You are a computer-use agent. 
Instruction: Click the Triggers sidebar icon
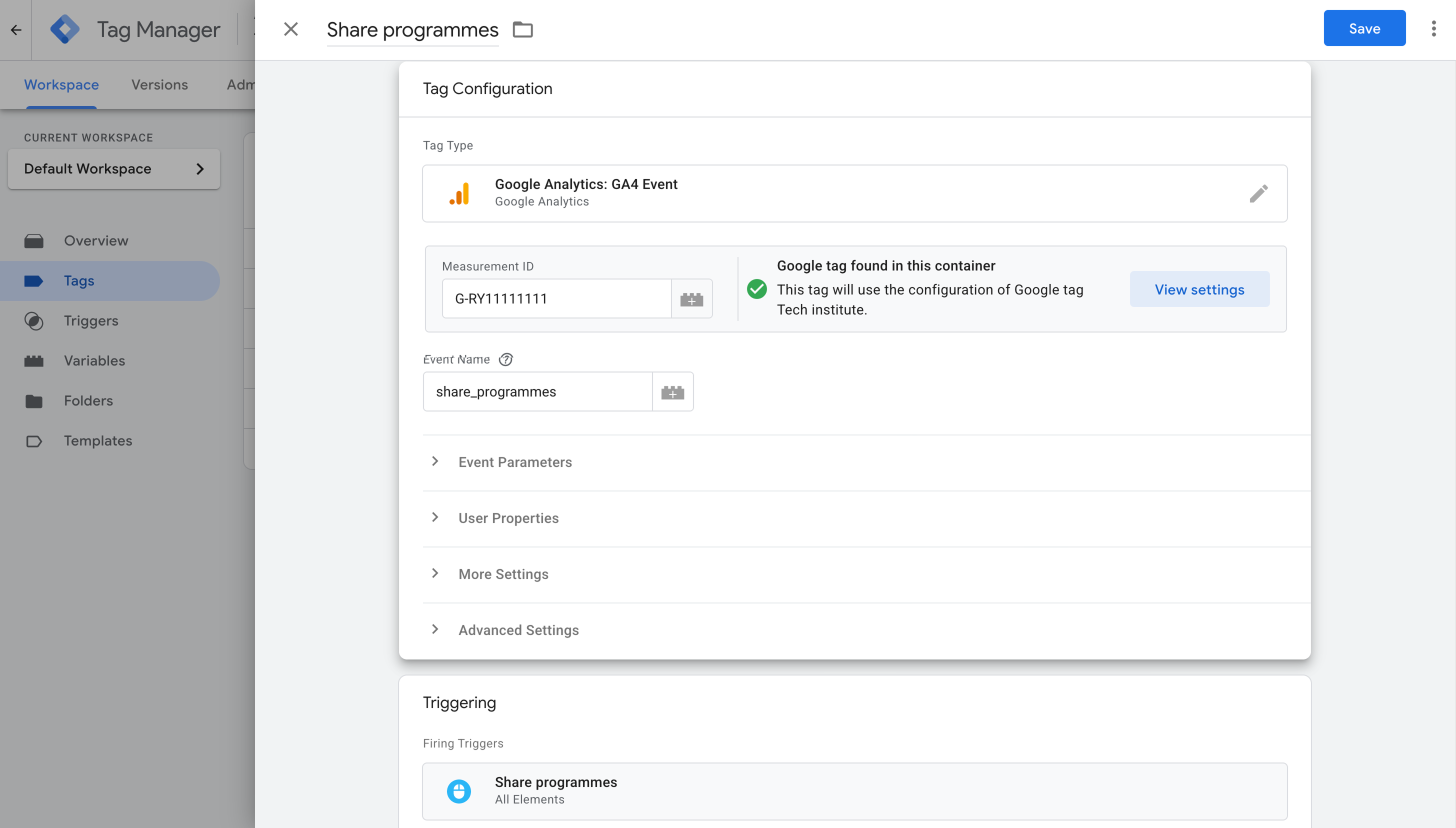click(x=34, y=320)
